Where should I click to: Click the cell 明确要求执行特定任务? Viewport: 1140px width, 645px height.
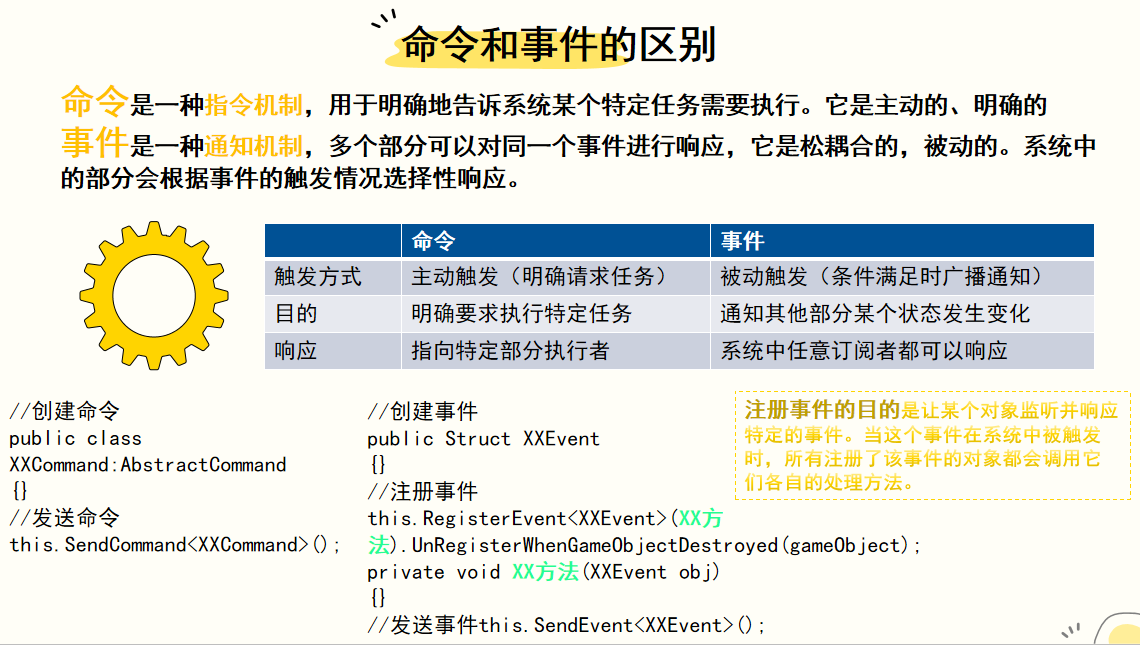[555, 314]
